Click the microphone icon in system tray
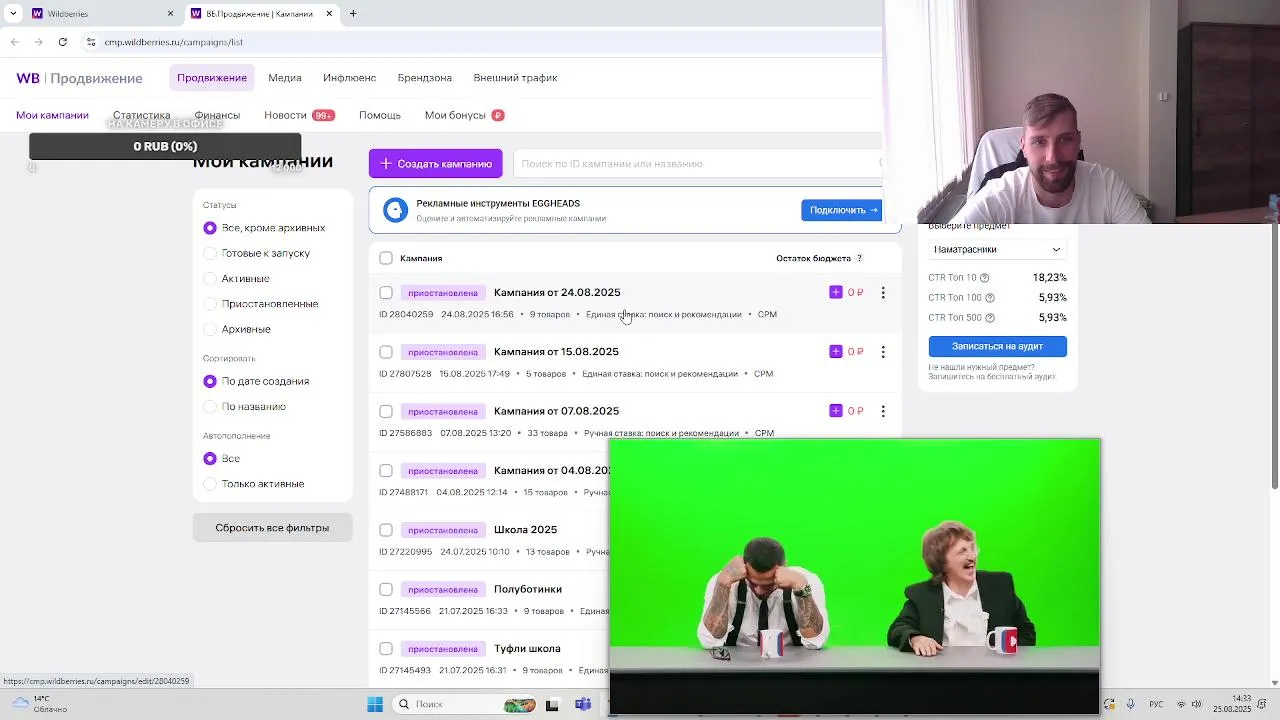 click(x=1130, y=704)
